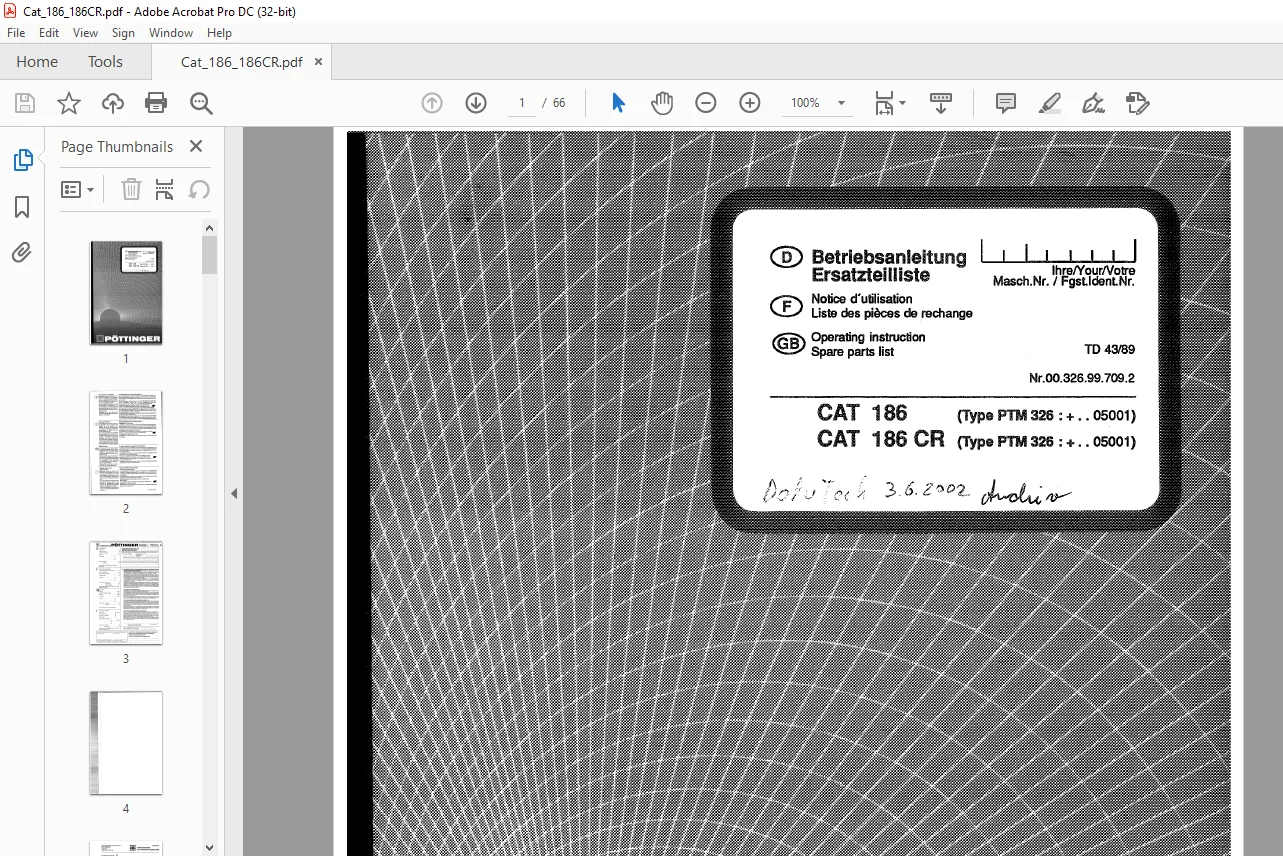
Task: Collapse the navigation pane with the side arrow
Action: pyautogui.click(x=234, y=493)
